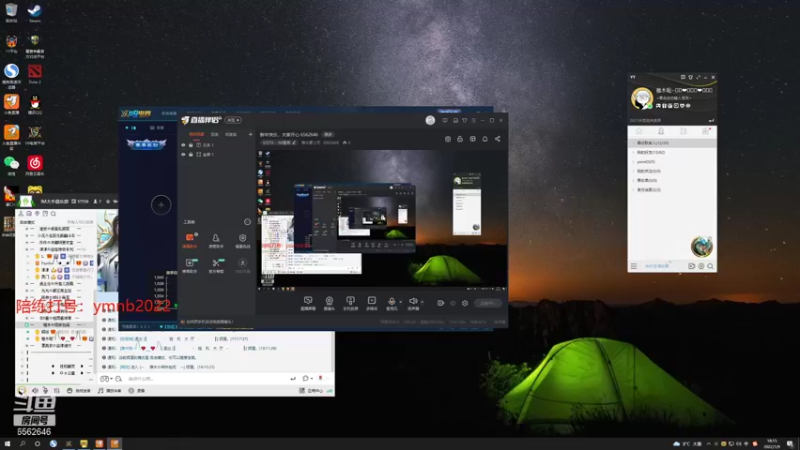Image resolution: width=800 pixels, height=450 pixels.
Task: Open the apps grid tab in the YY window
Action: [706, 132]
